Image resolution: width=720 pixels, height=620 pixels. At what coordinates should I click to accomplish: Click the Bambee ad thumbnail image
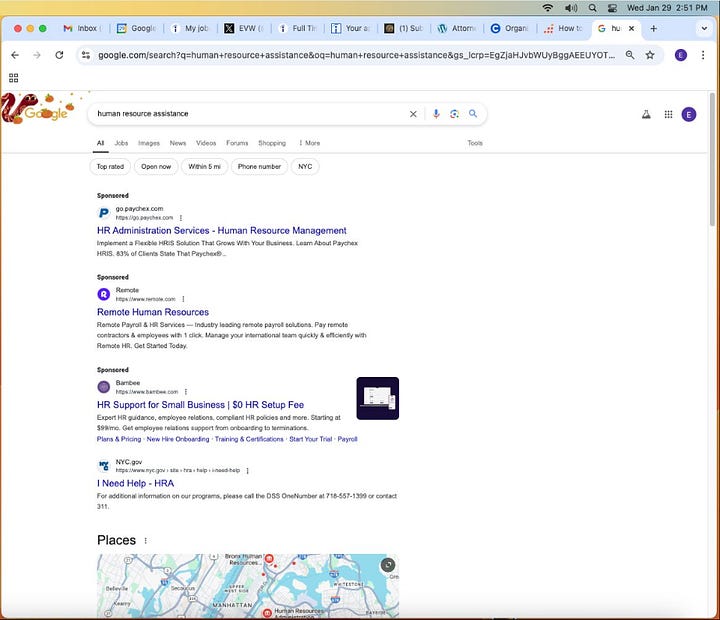tap(377, 399)
